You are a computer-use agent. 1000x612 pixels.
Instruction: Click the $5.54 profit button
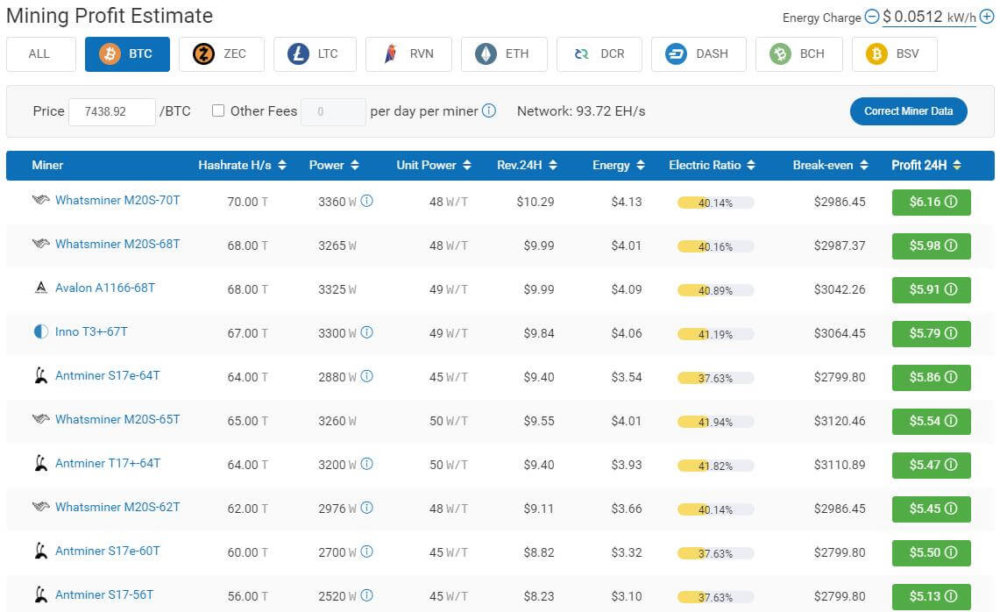pos(931,421)
